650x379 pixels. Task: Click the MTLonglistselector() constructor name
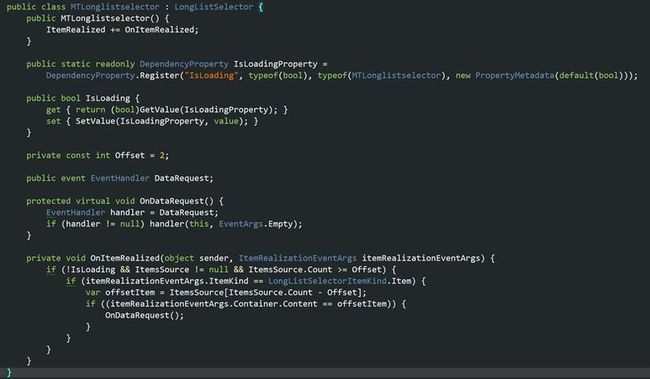coord(110,18)
